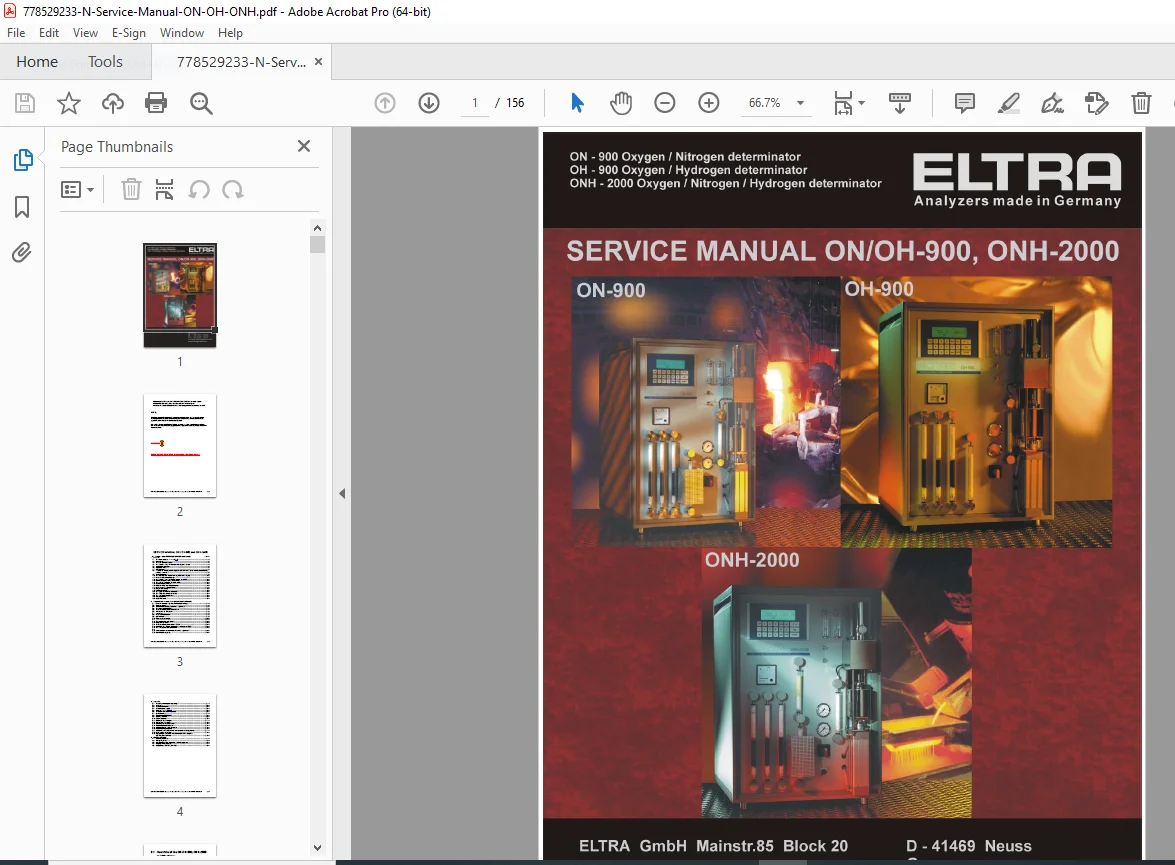Select page 1 thumbnail
Image resolution: width=1175 pixels, height=865 pixels.
[180, 295]
